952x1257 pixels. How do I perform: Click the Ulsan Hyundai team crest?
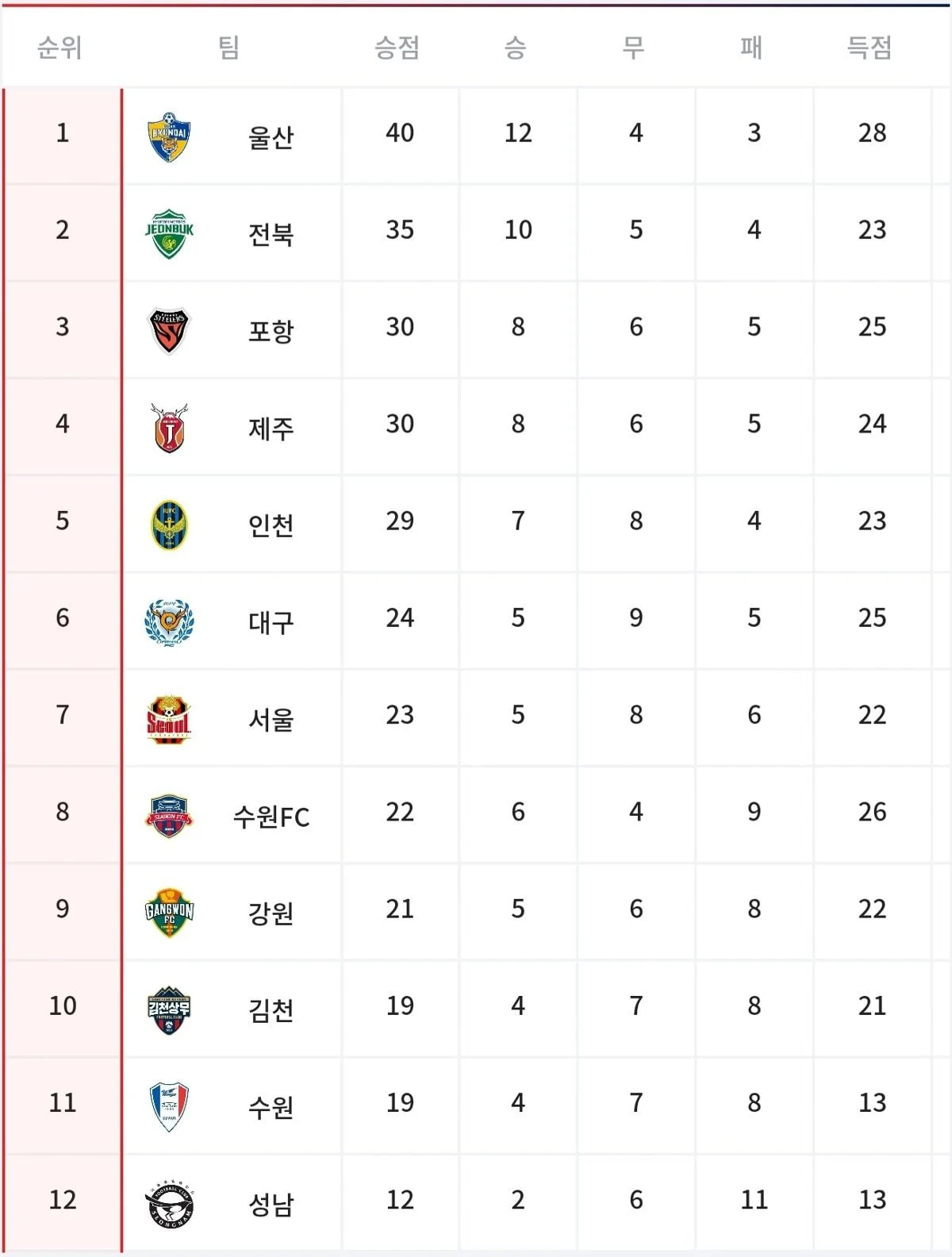coord(169,136)
